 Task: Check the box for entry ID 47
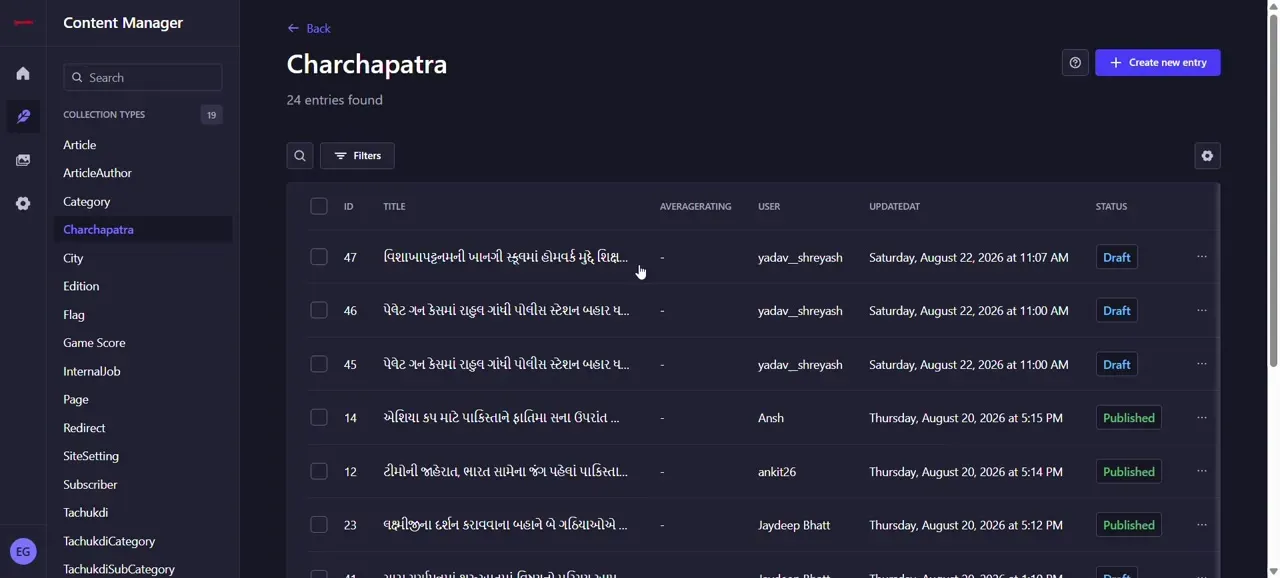tap(319, 257)
